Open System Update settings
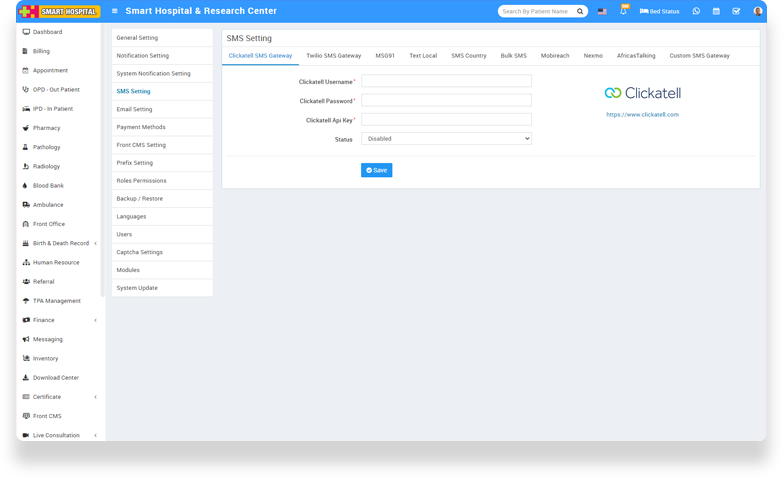Screen dimensions: 783x478 pyautogui.click(x=162, y=288)
